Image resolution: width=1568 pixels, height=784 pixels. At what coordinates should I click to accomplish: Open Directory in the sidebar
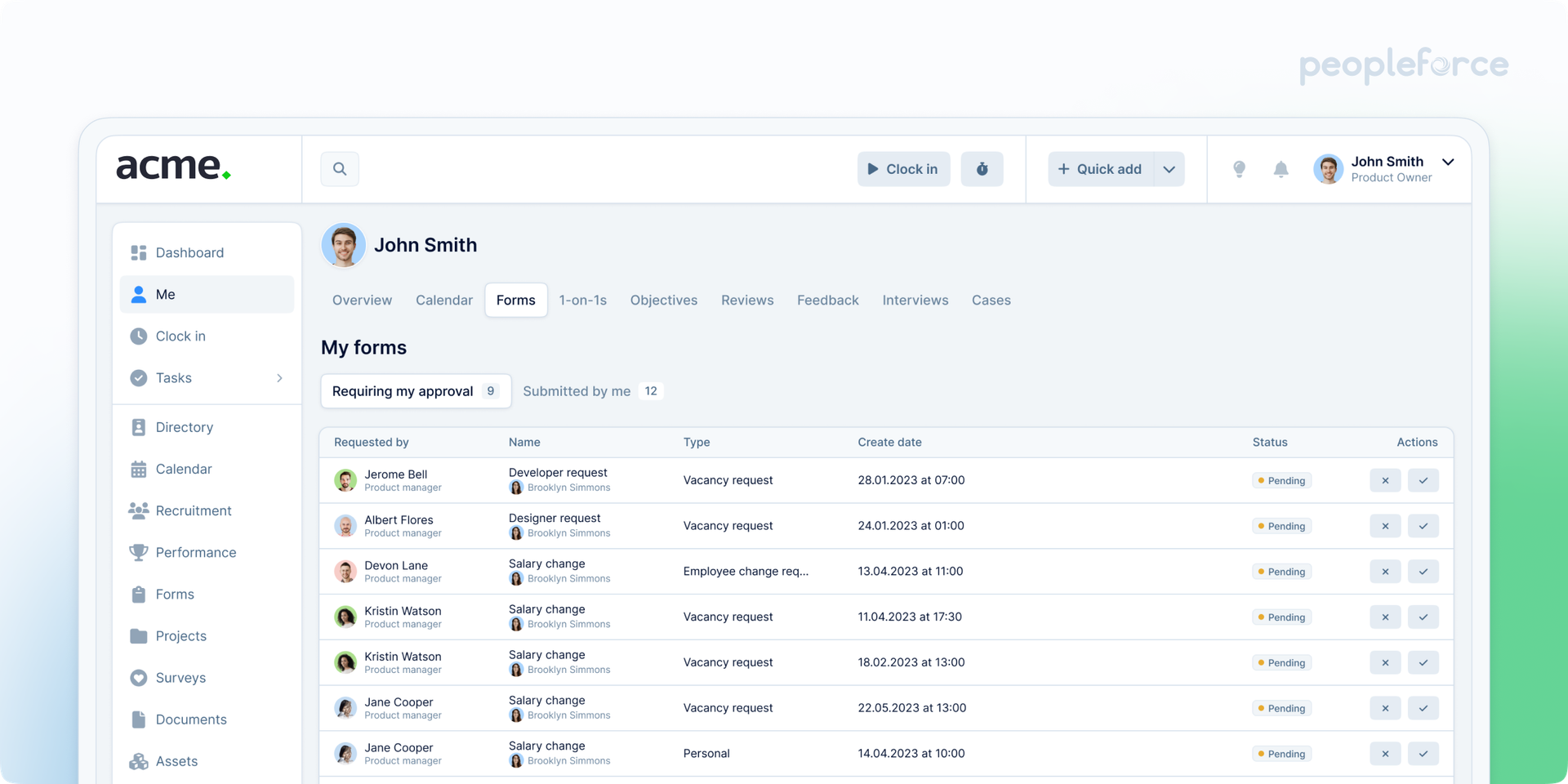point(207,427)
